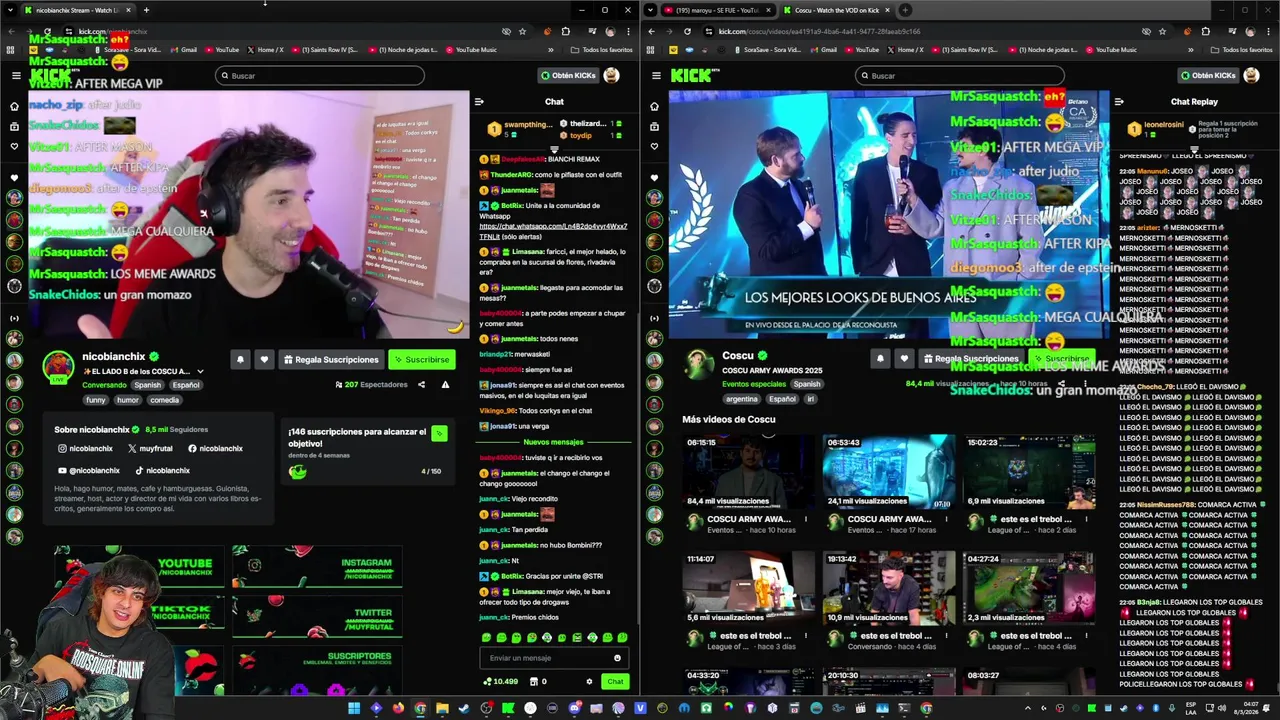Click notification bell for Coscu channel
The image size is (1280, 720).
click(x=880, y=358)
